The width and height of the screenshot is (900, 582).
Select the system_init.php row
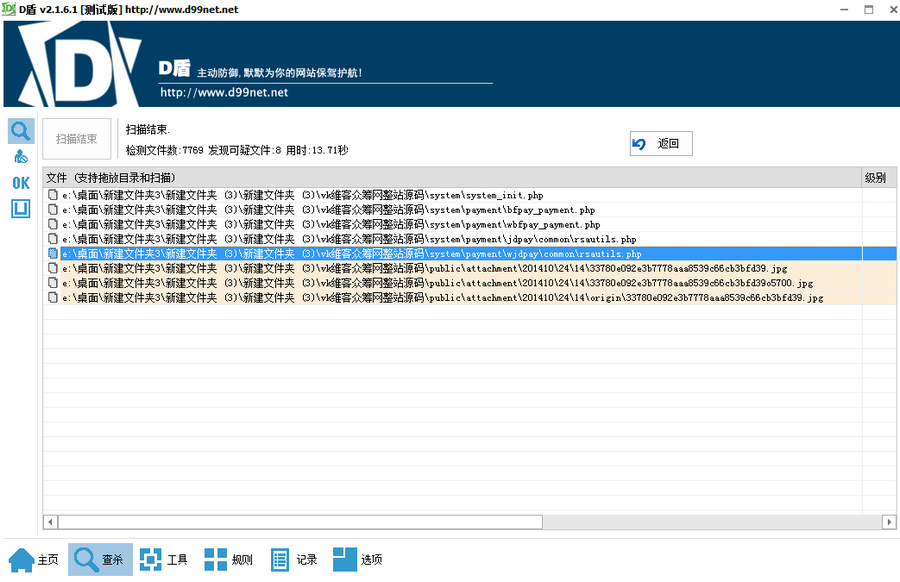point(470,195)
